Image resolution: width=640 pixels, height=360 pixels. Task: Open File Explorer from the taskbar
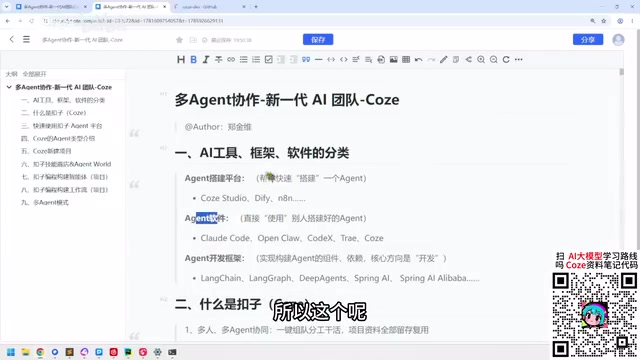(25, 352)
